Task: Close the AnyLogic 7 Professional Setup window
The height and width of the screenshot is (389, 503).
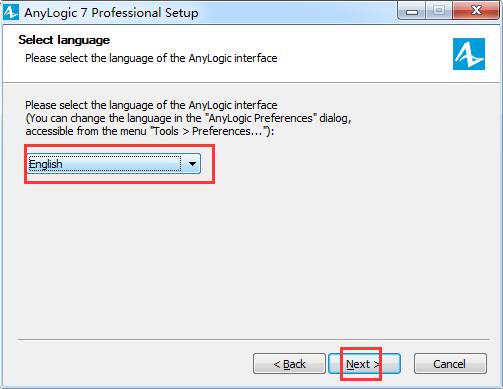Action: tap(476, 11)
